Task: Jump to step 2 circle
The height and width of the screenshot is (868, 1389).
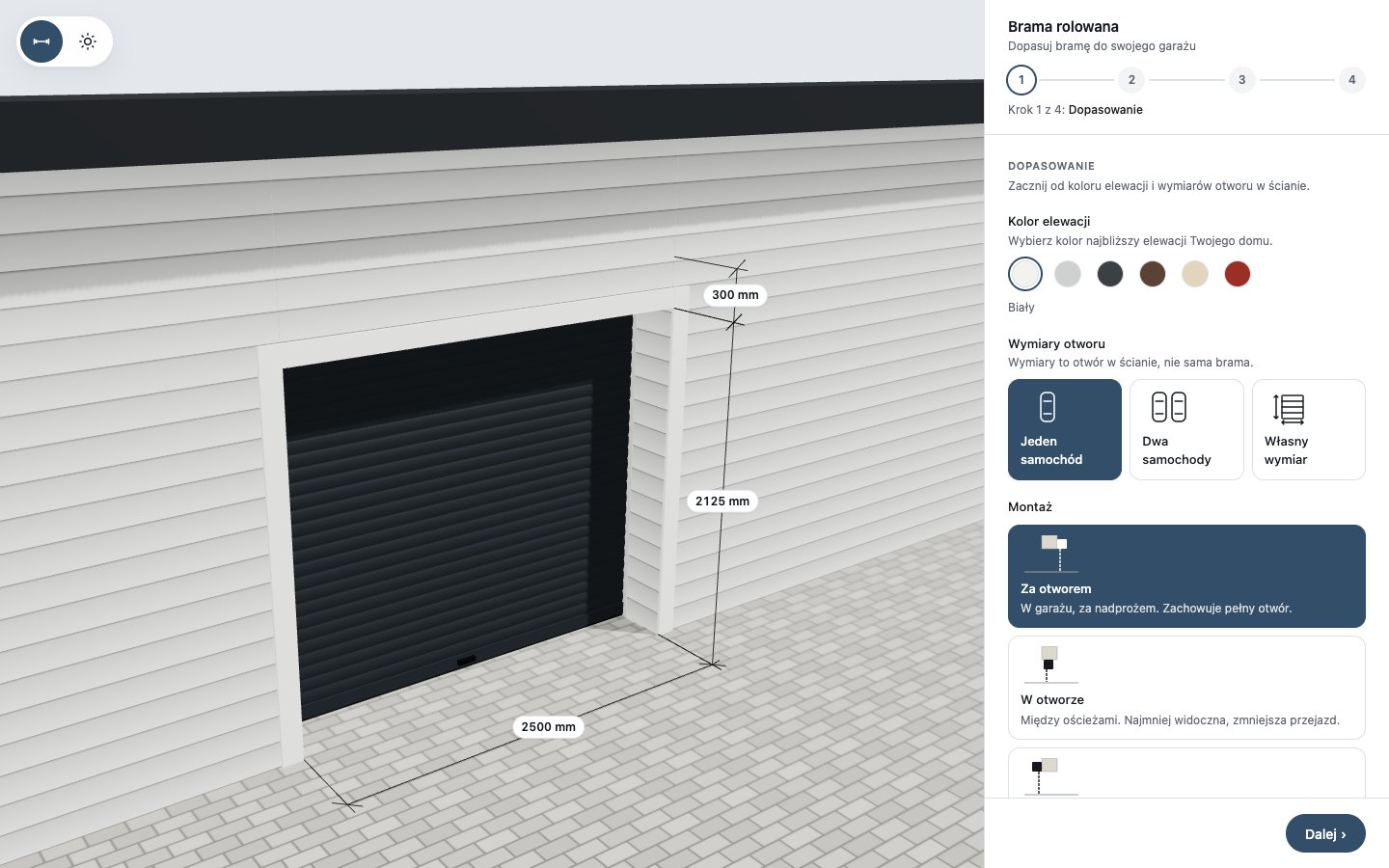Action: click(1131, 80)
